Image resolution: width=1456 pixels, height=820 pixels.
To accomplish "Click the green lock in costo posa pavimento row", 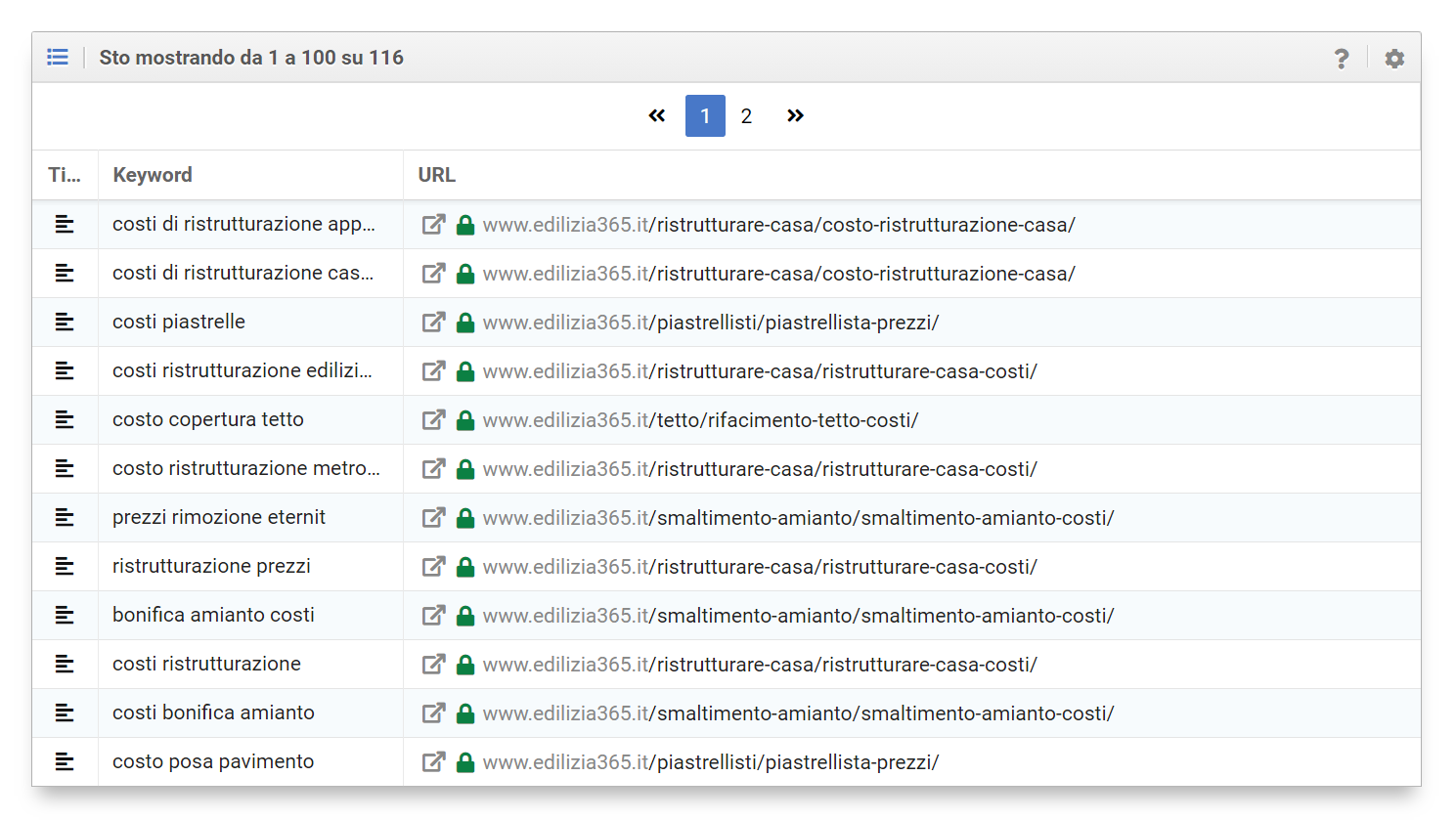I will (x=465, y=762).
